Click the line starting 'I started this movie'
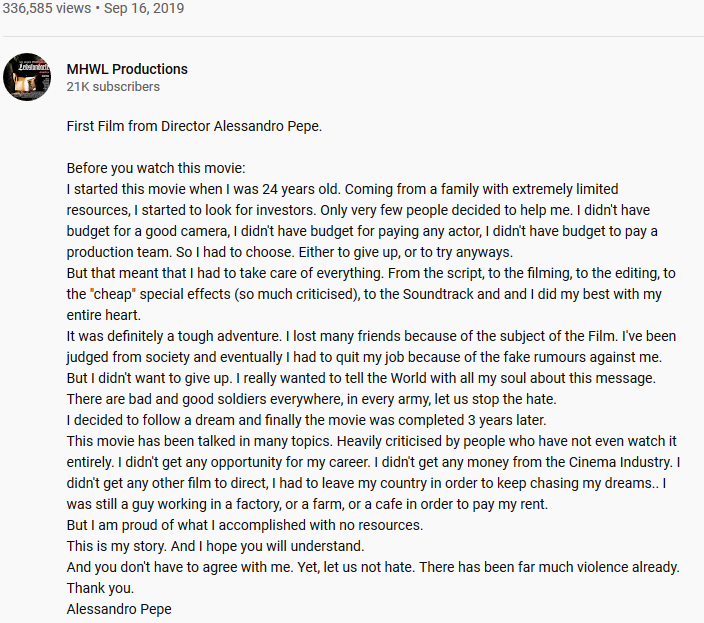Screen dimensions: 704x623 (x=342, y=189)
